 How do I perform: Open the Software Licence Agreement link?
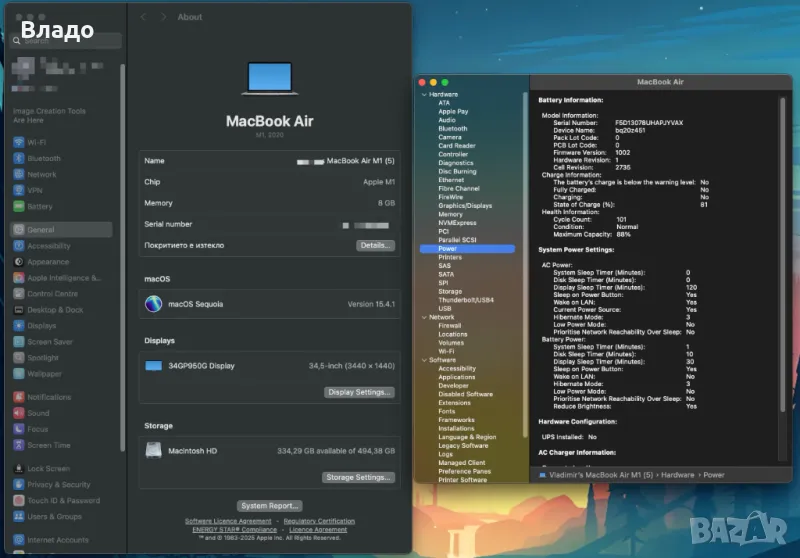click(x=228, y=521)
